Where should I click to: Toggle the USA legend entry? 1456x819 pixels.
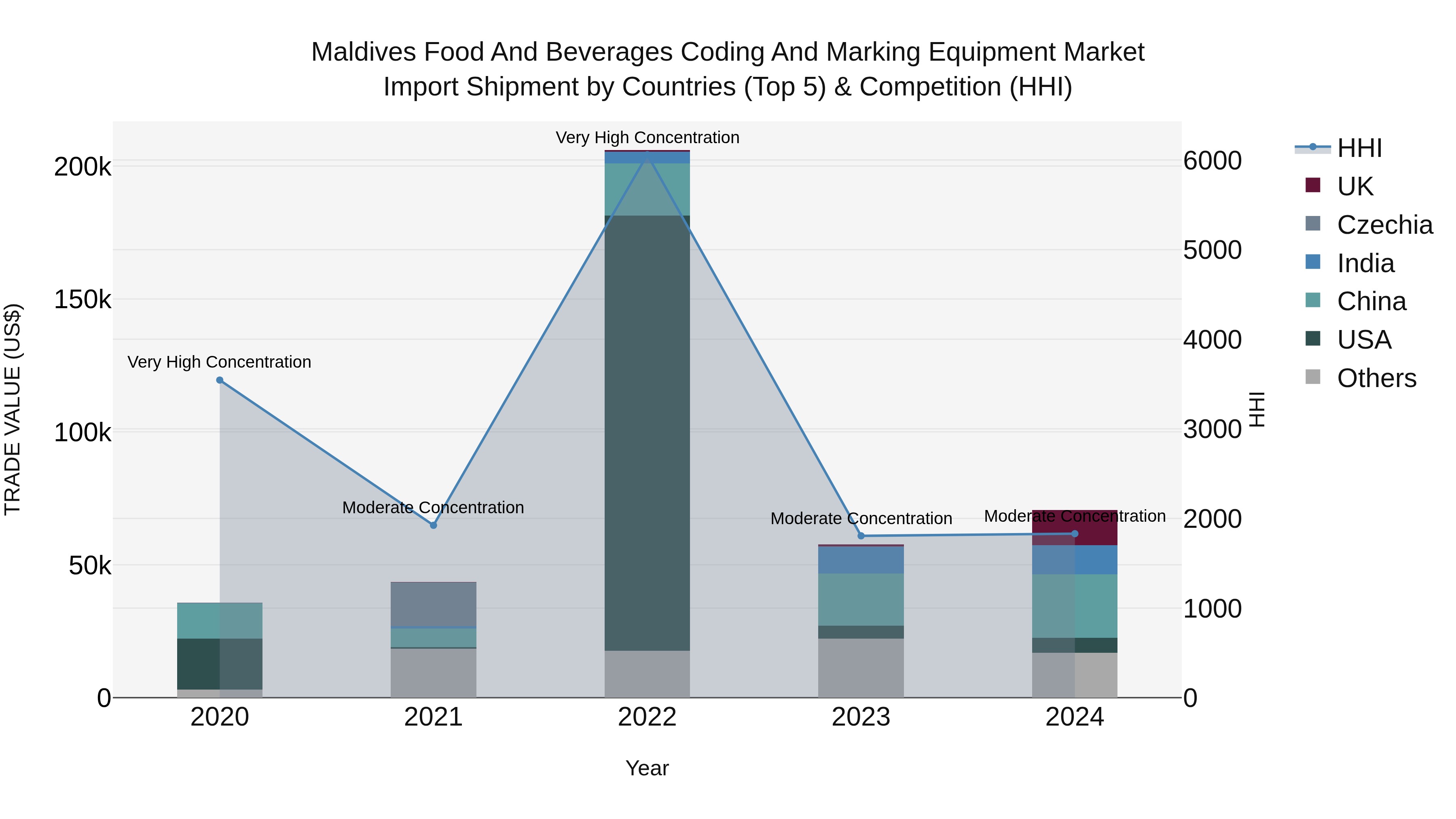click(1348, 339)
